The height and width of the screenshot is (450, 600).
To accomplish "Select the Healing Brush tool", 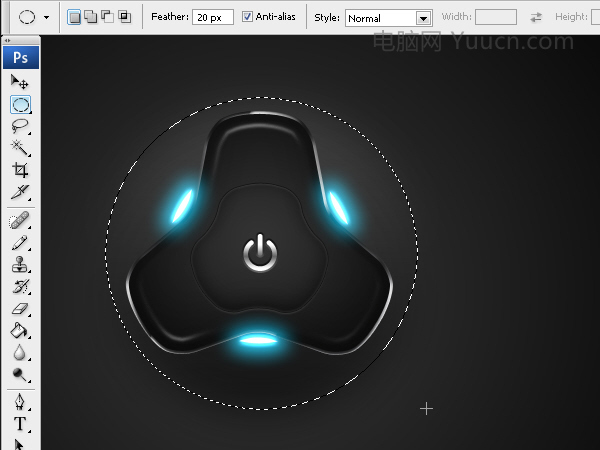I will click(x=20, y=221).
